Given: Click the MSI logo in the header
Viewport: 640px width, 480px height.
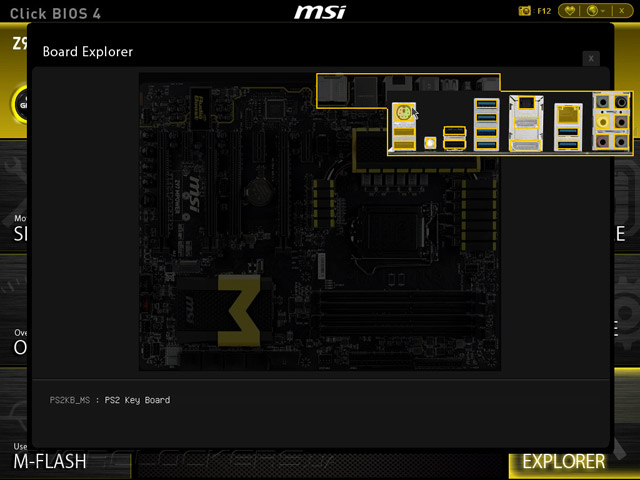Looking at the screenshot, I should pyautogui.click(x=320, y=12).
